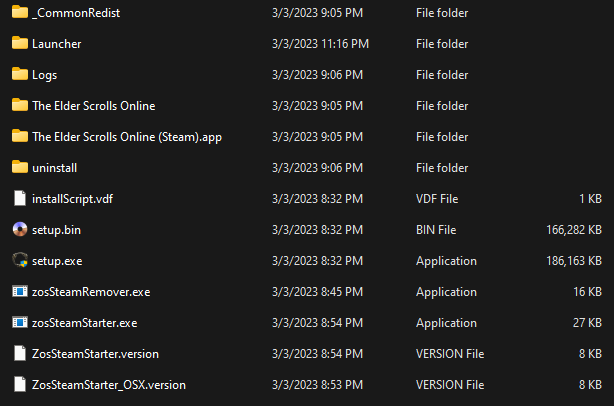Select The Elder Scrolls Online (Steam).app folder
Screen dimensions: 614x406
point(127,137)
